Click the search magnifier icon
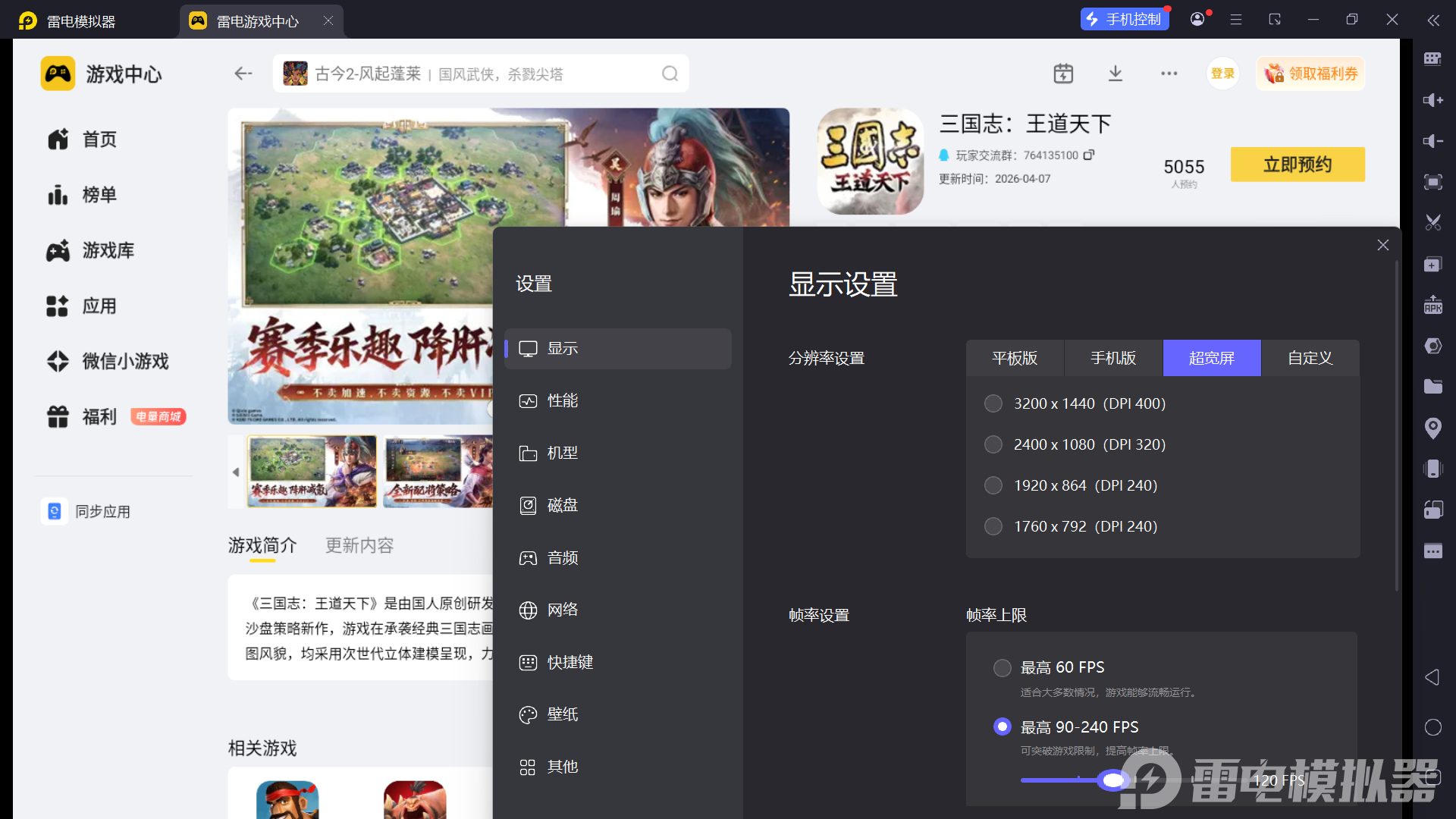This screenshot has height=819, width=1456. pos(670,74)
